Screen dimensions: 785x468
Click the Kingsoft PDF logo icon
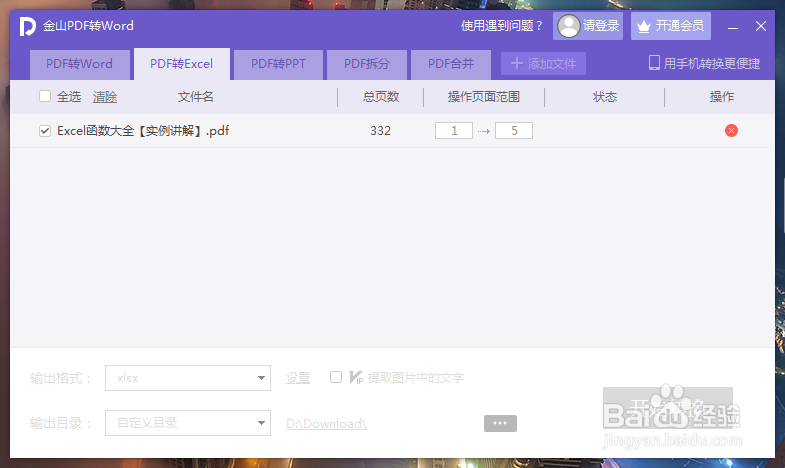[x=28, y=26]
